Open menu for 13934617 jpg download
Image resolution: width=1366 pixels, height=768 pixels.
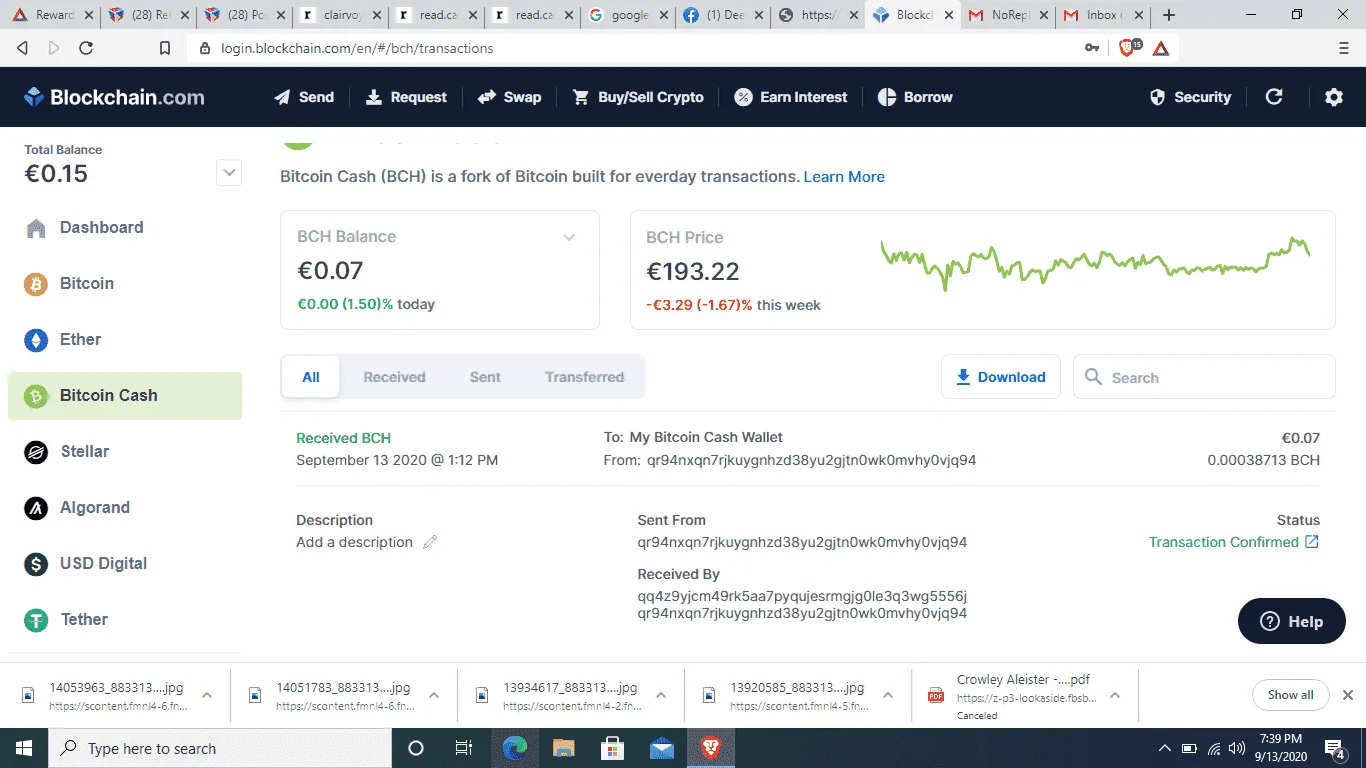coord(661,695)
